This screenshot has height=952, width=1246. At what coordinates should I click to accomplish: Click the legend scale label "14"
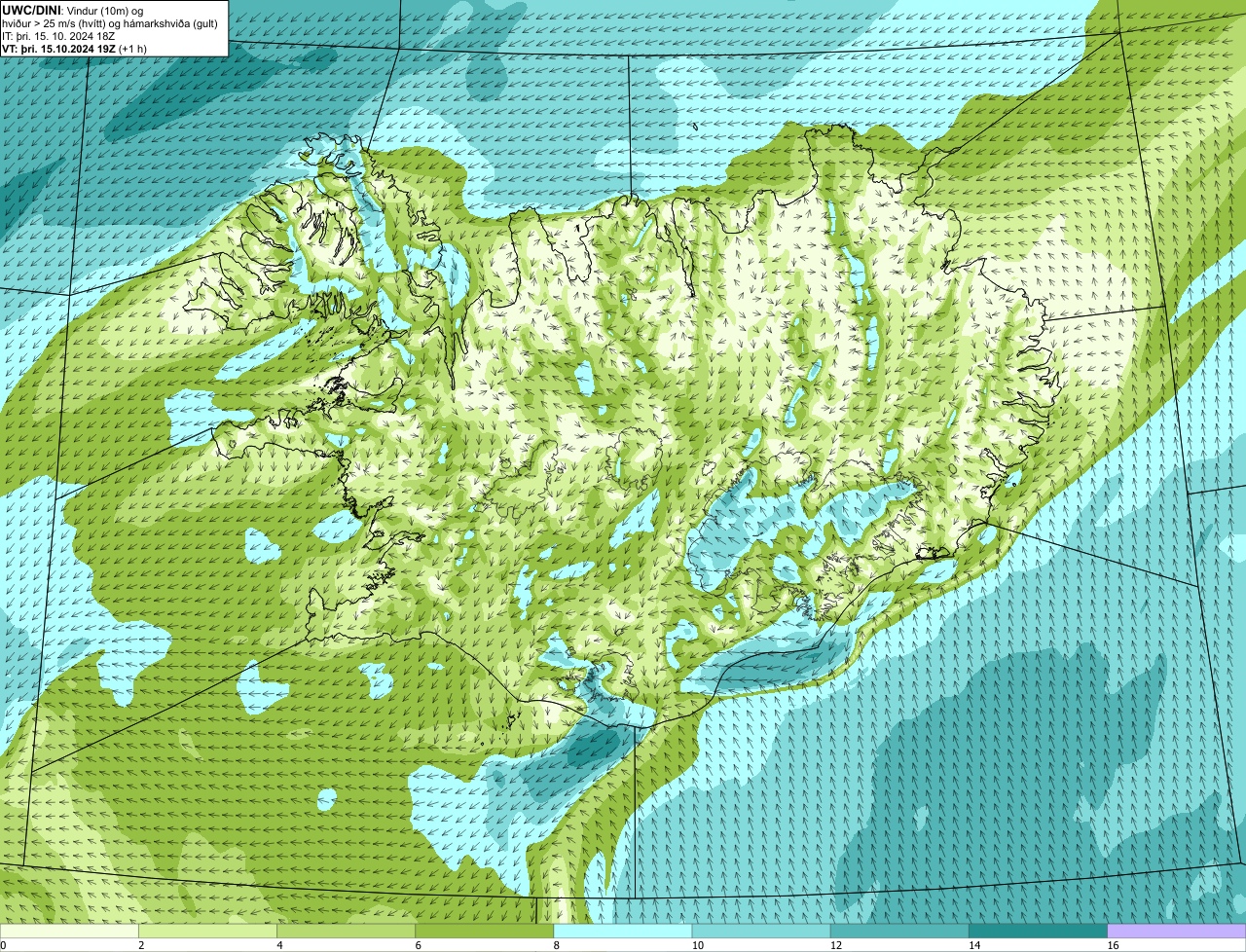click(975, 945)
